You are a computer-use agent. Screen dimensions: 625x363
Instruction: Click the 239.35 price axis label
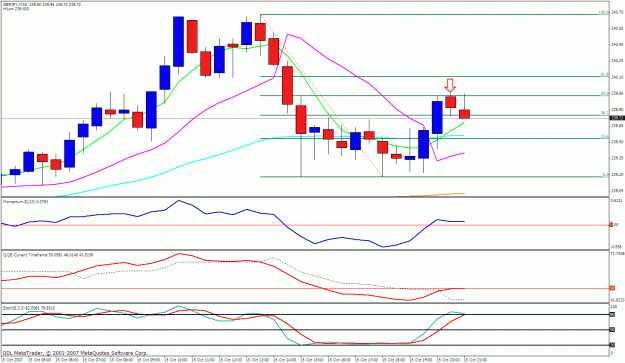click(x=617, y=158)
